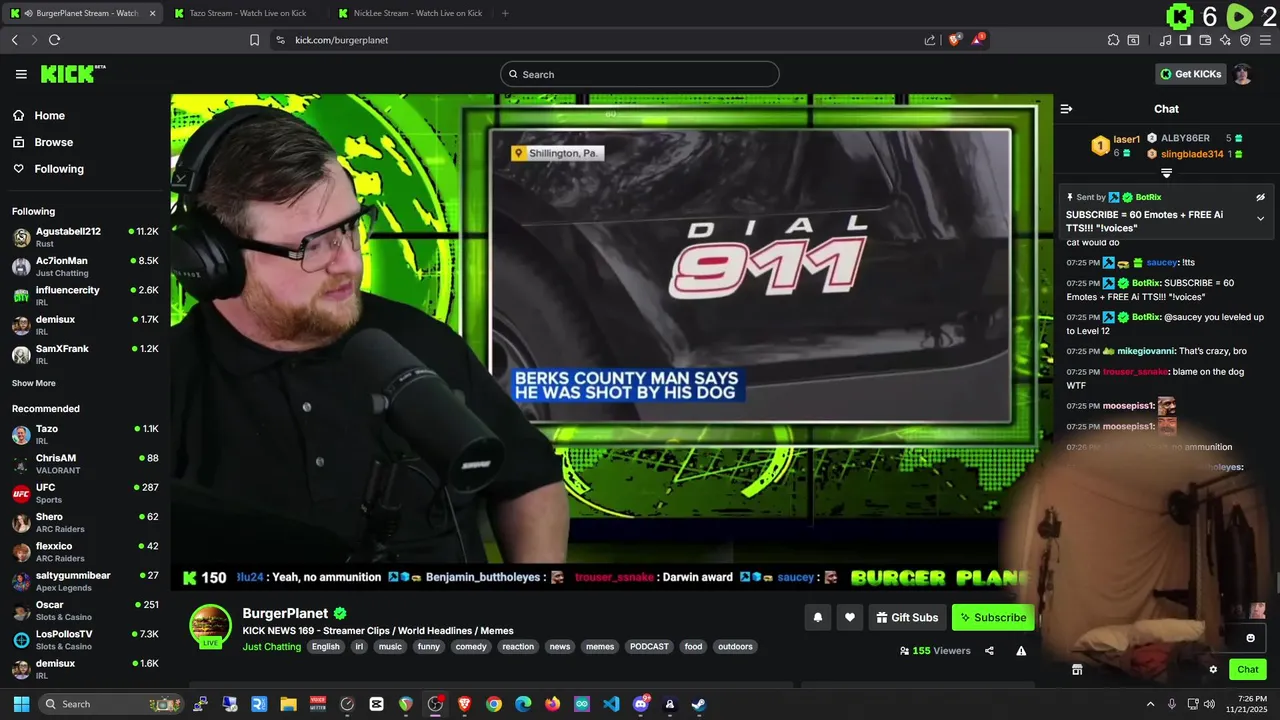Open Windows Start menu
This screenshot has width=1280, height=720.
pyautogui.click(x=21, y=704)
